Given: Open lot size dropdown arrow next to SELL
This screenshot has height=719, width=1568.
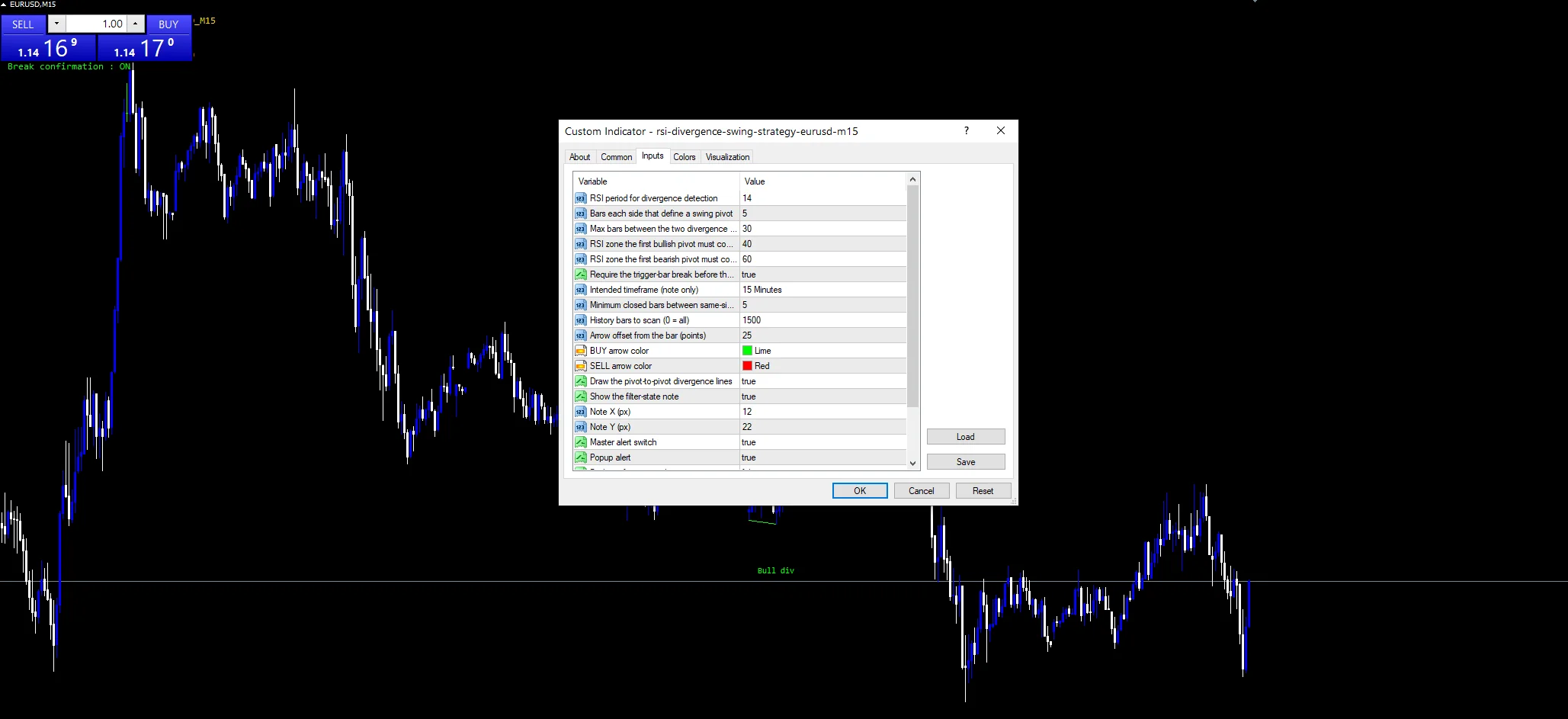Looking at the screenshot, I should pos(56,24).
